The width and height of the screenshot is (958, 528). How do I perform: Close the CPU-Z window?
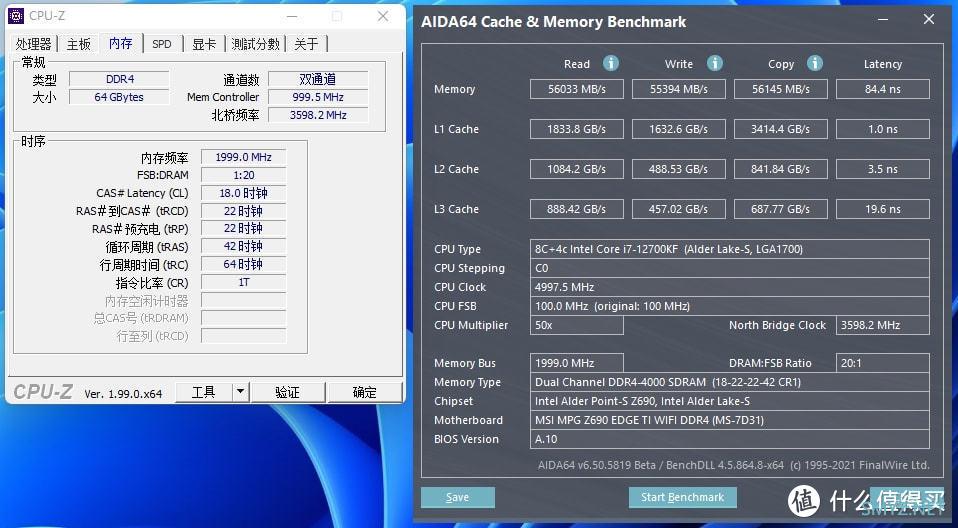coord(383,16)
